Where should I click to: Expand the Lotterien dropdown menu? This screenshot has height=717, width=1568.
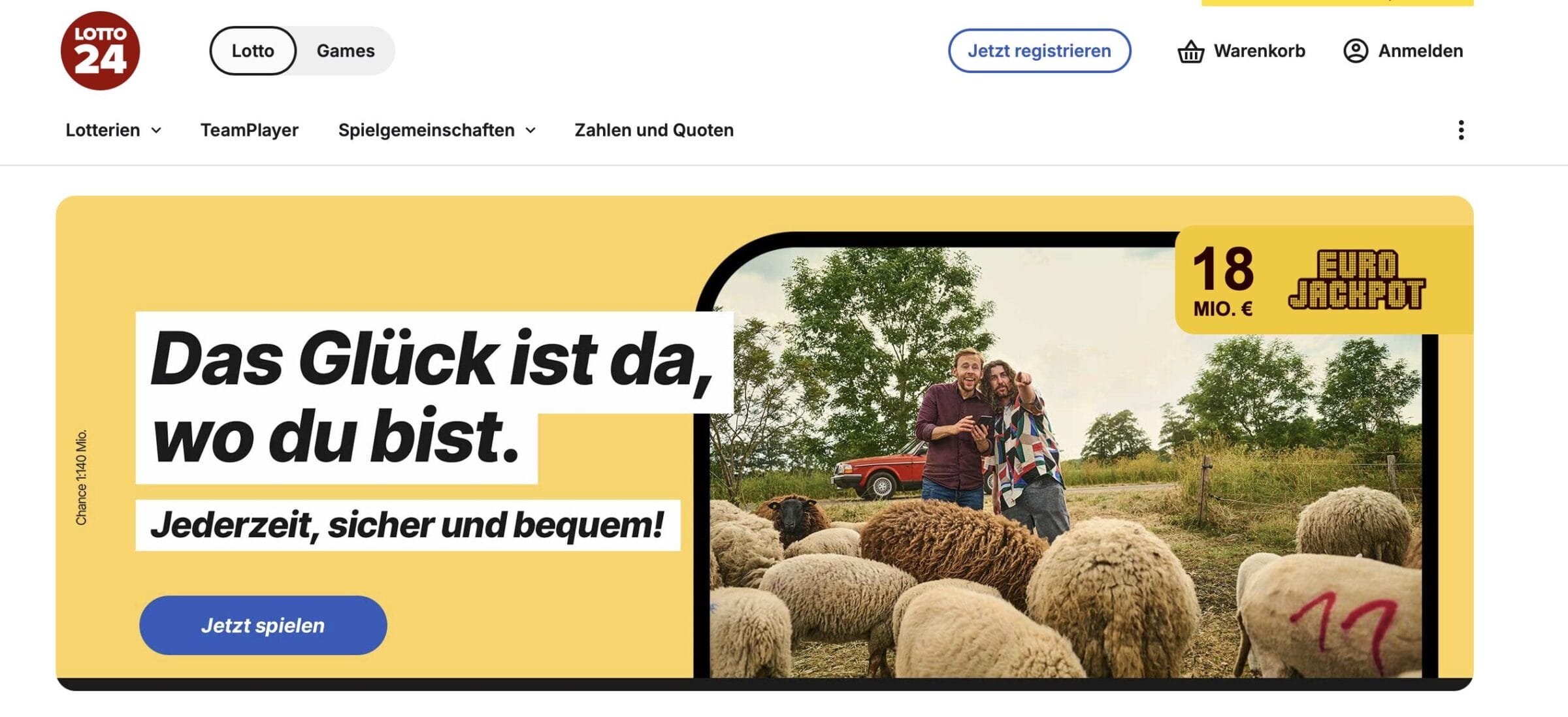click(x=114, y=130)
